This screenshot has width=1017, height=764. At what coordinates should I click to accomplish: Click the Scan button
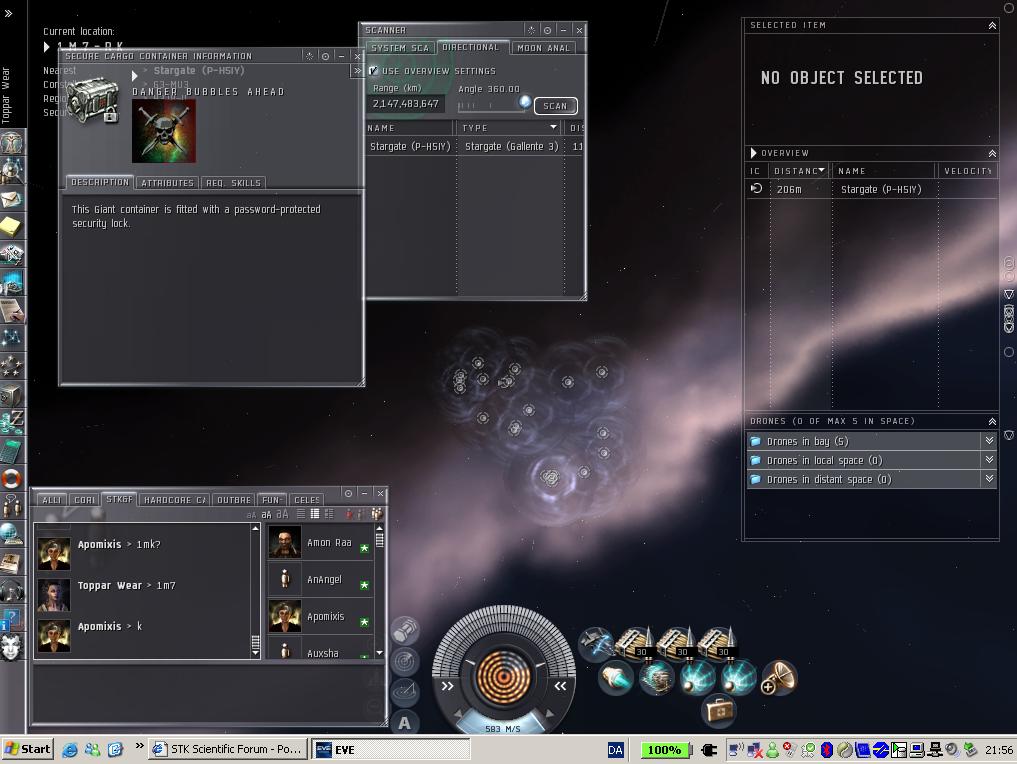click(555, 106)
